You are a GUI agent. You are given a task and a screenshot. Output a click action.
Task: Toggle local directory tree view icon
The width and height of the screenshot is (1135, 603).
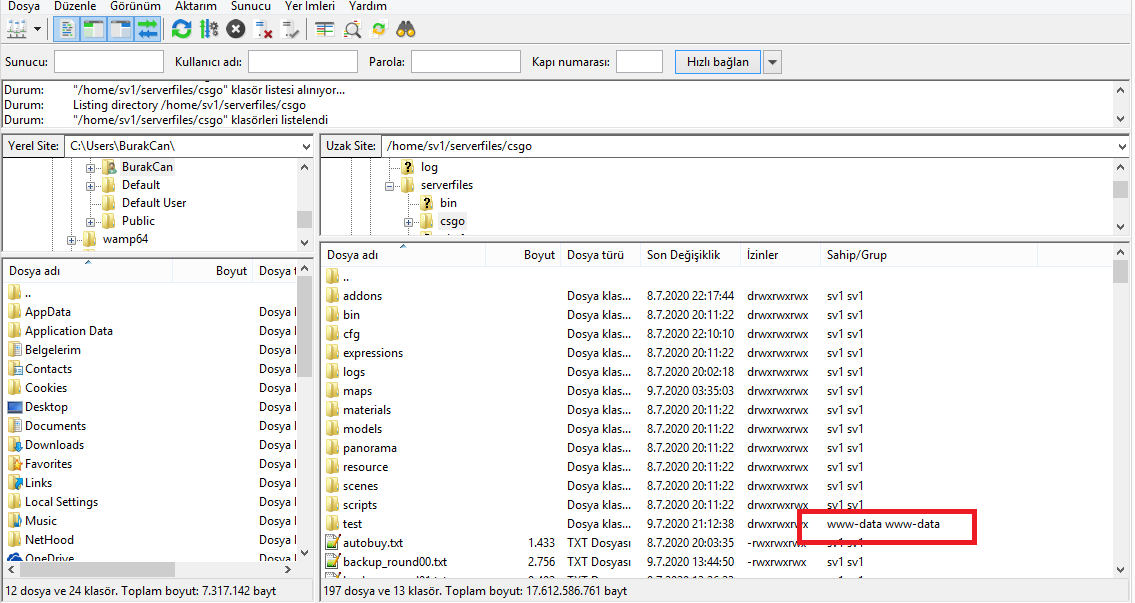(x=93, y=30)
